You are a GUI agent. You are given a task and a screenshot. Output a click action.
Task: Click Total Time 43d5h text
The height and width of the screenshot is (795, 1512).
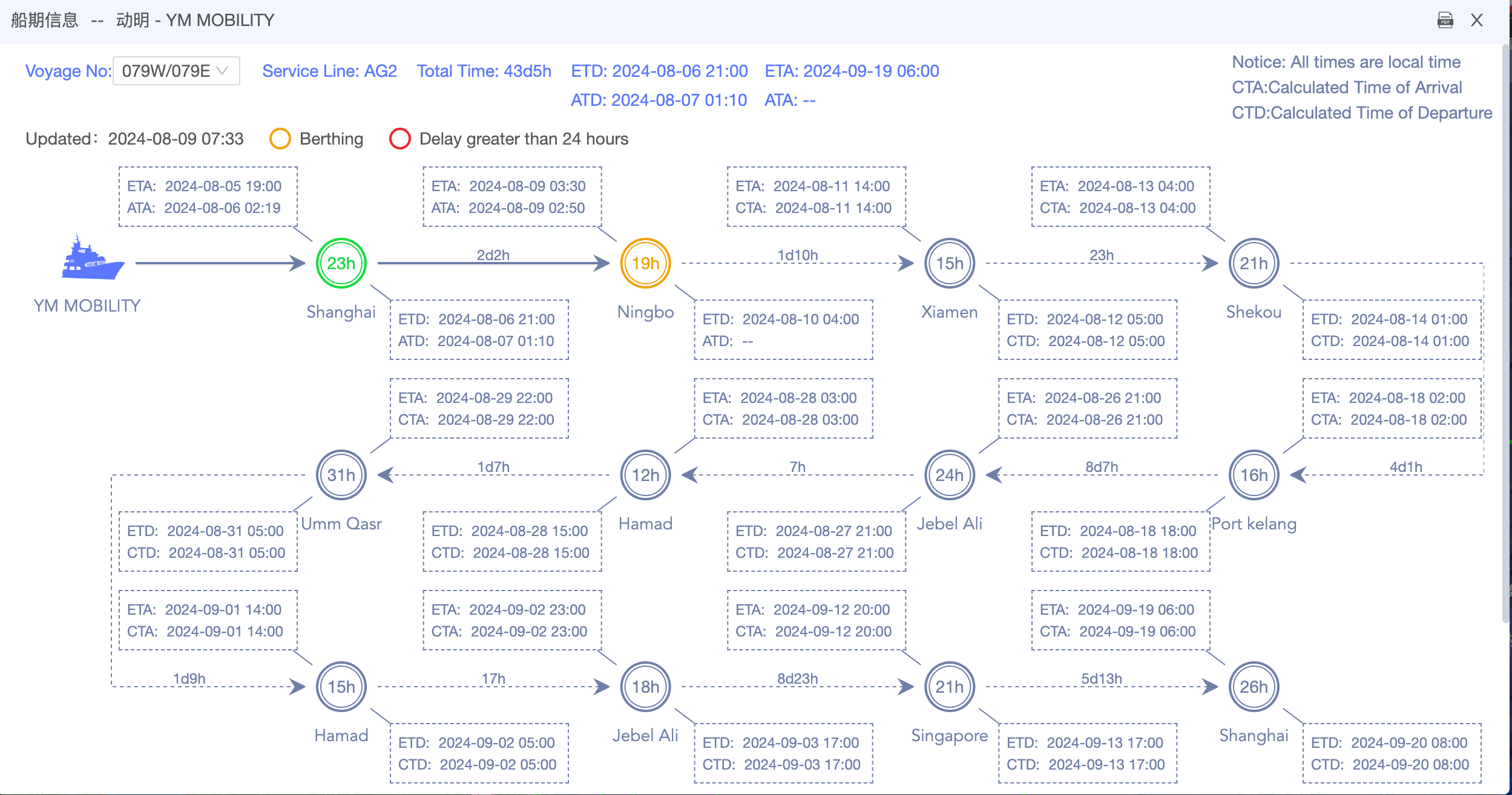click(x=484, y=71)
